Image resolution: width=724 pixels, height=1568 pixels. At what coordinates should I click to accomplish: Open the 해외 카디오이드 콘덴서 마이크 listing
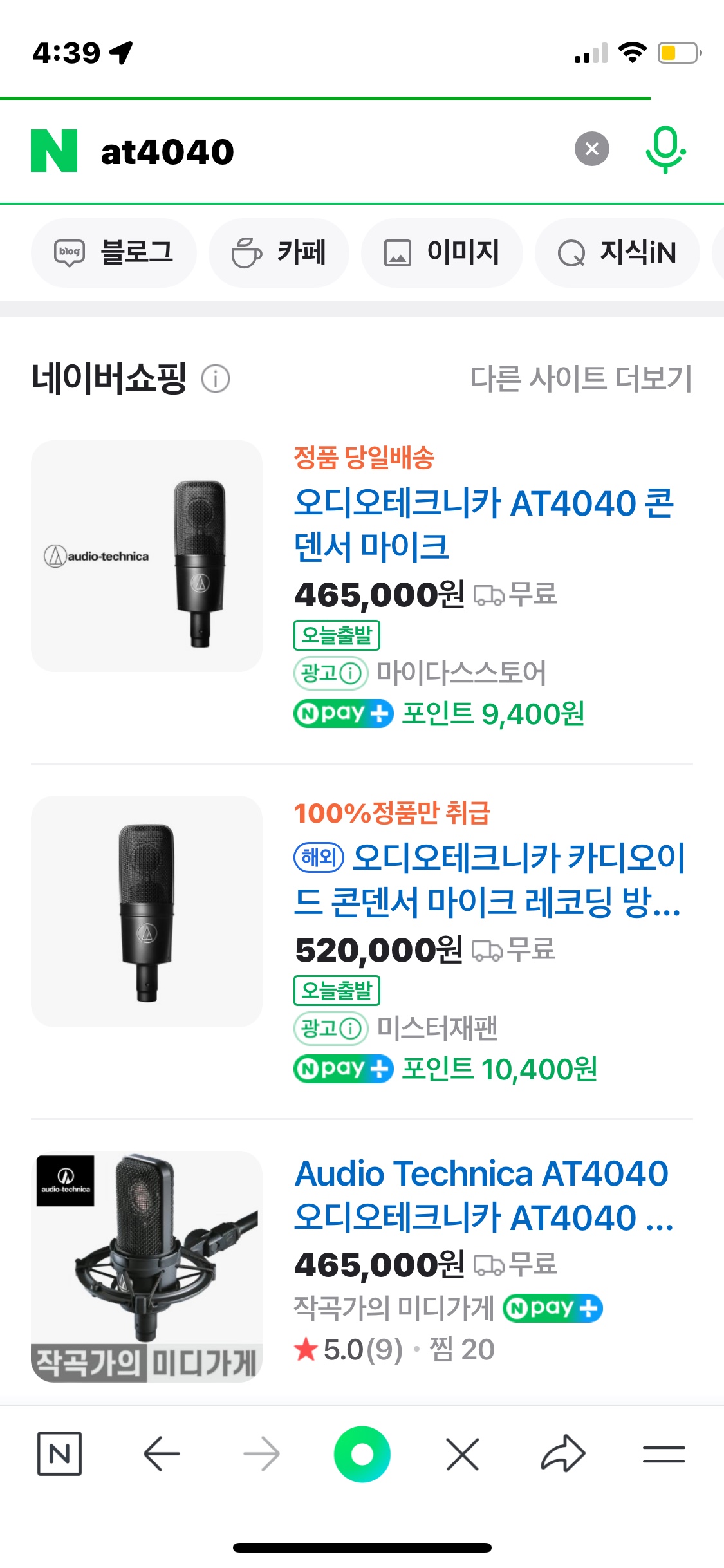(x=489, y=879)
